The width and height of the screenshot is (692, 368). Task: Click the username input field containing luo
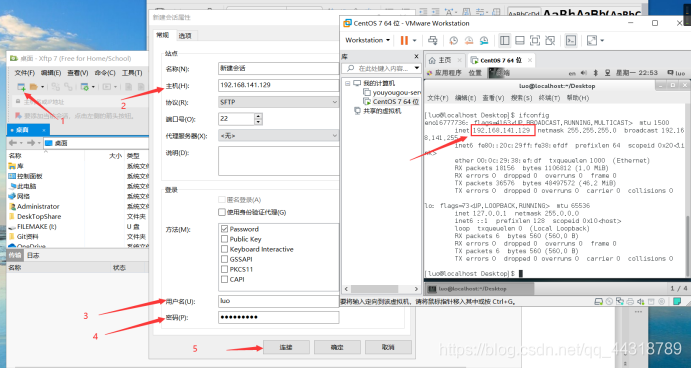point(278,301)
